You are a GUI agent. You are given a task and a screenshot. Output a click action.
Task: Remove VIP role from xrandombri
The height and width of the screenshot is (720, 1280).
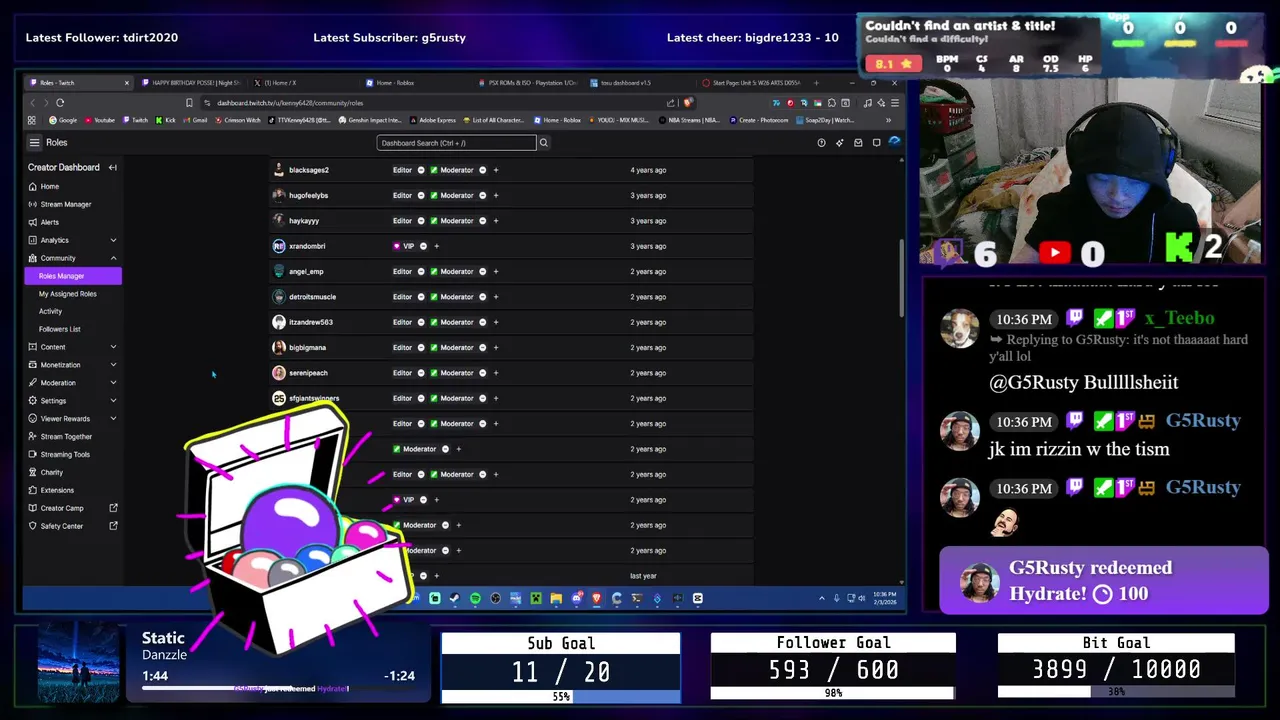pyautogui.click(x=423, y=246)
